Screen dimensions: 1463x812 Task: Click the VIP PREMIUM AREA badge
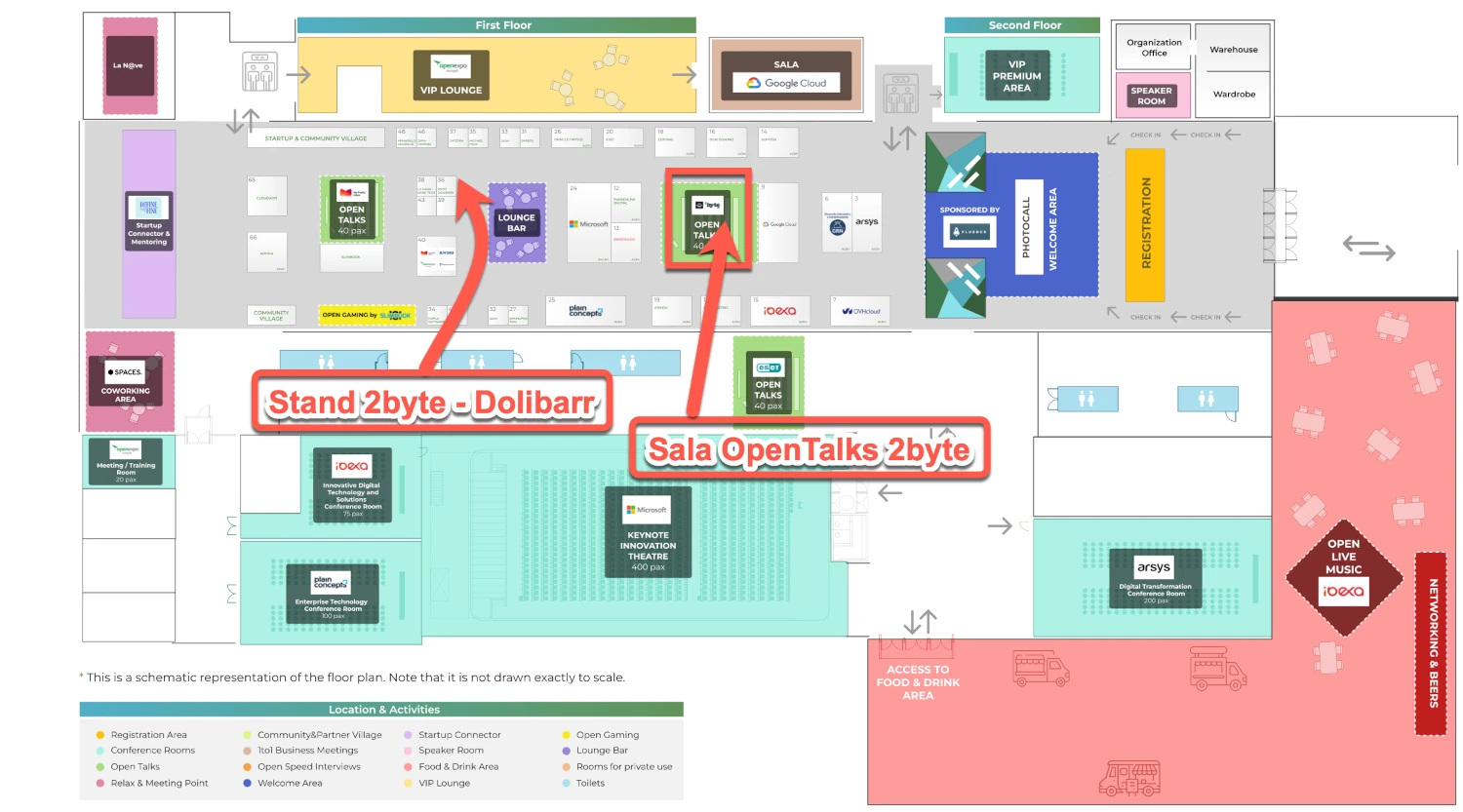point(1016,76)
